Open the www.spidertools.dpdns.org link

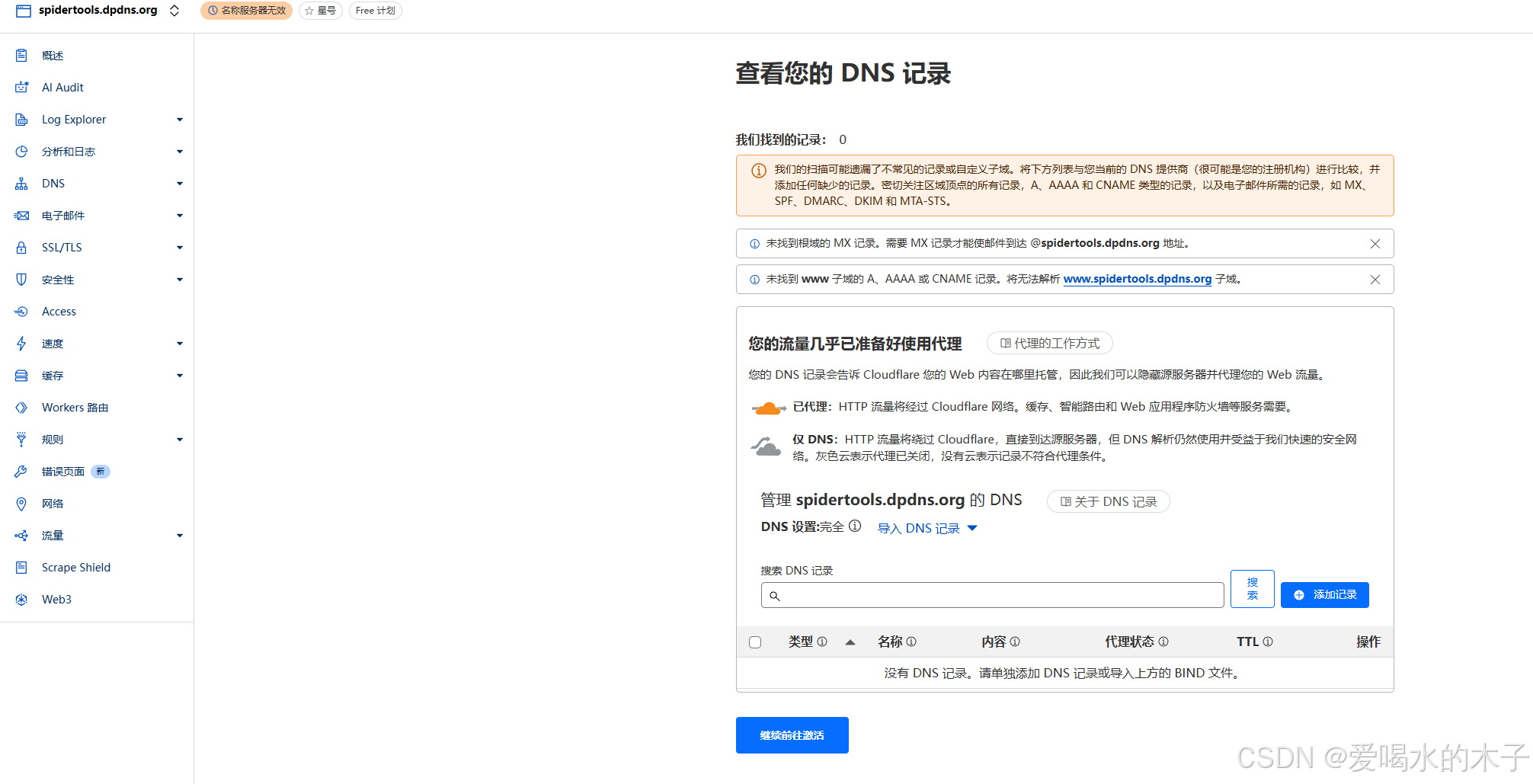pos(1137,279)
